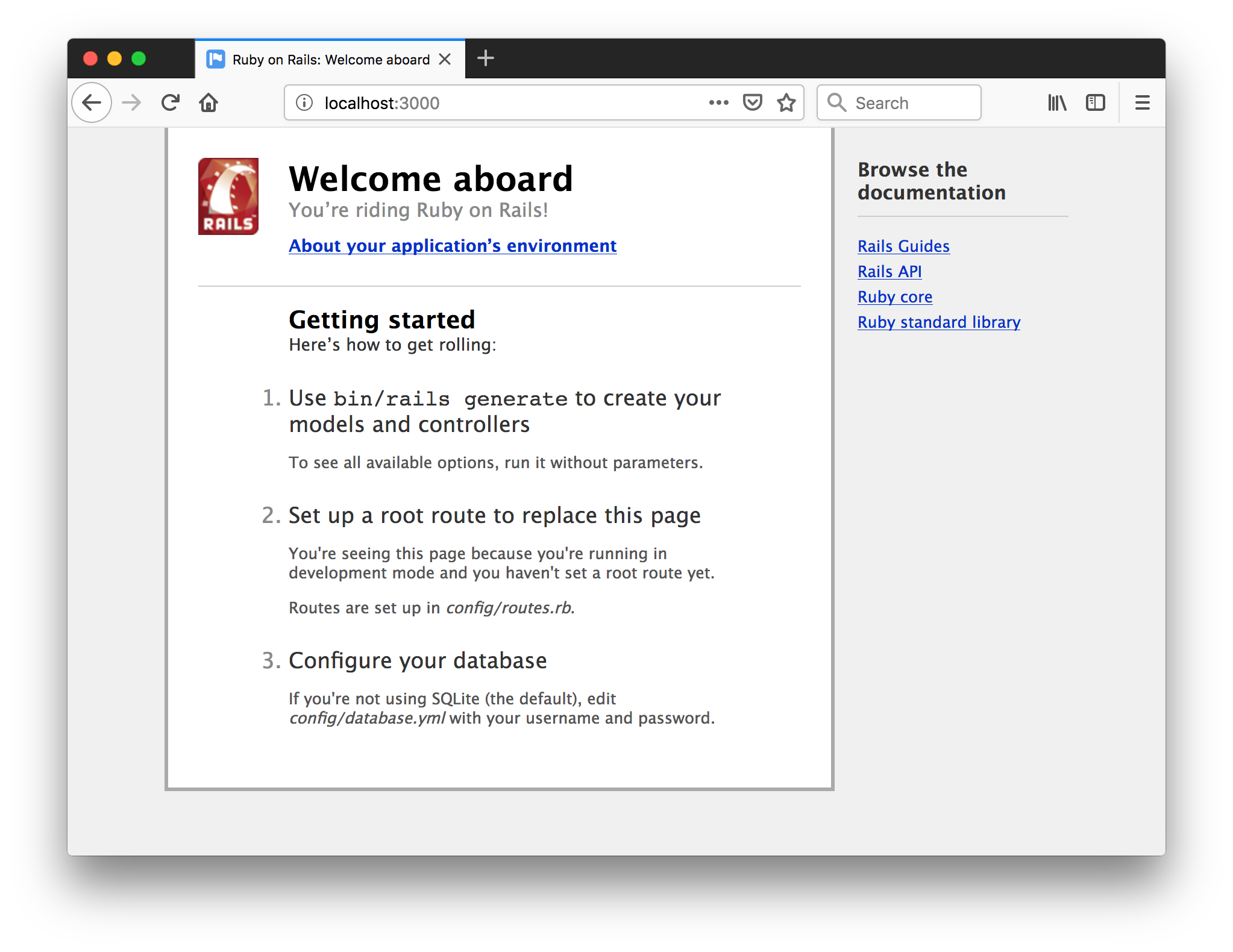Viewport: 1233px width, 952px height.
Task: Click the red window close button
Action: click(90, 58)
